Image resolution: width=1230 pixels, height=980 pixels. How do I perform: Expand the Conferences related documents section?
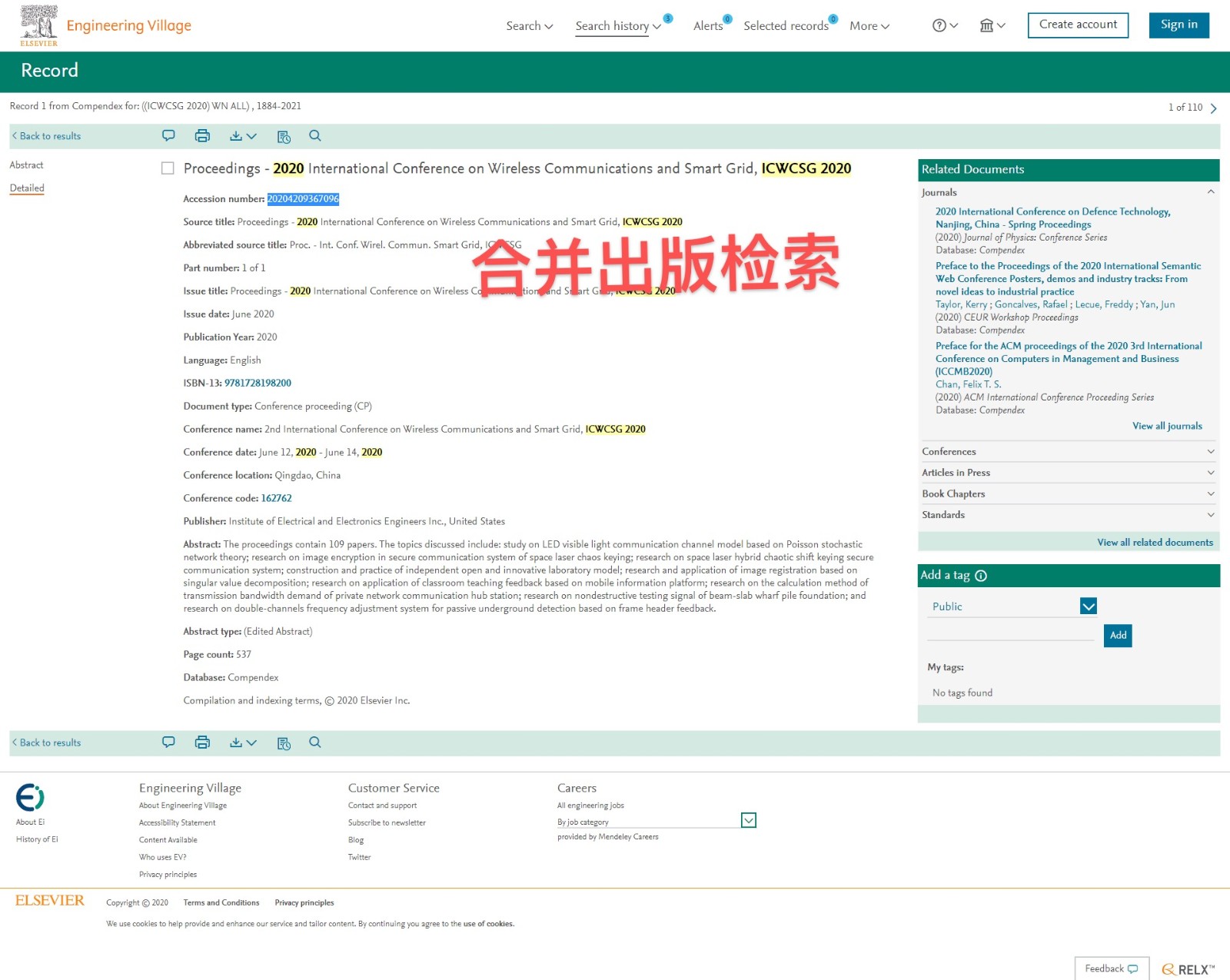point(1210,451)
